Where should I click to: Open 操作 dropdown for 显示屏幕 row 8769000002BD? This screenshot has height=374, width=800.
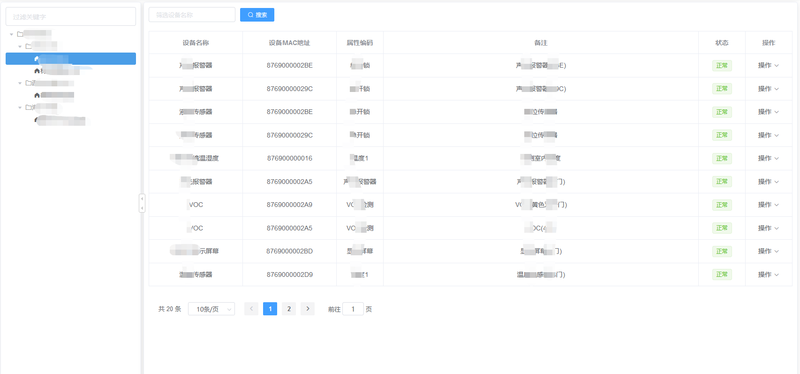768,251
